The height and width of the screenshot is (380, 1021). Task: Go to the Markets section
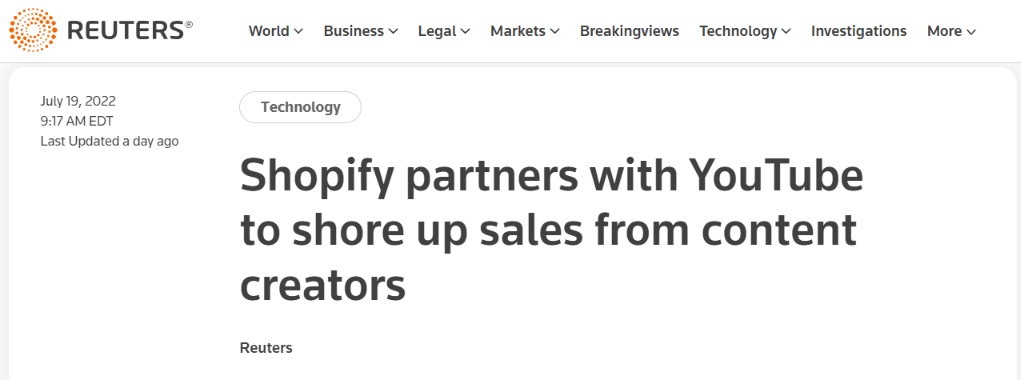pos(518,31)
